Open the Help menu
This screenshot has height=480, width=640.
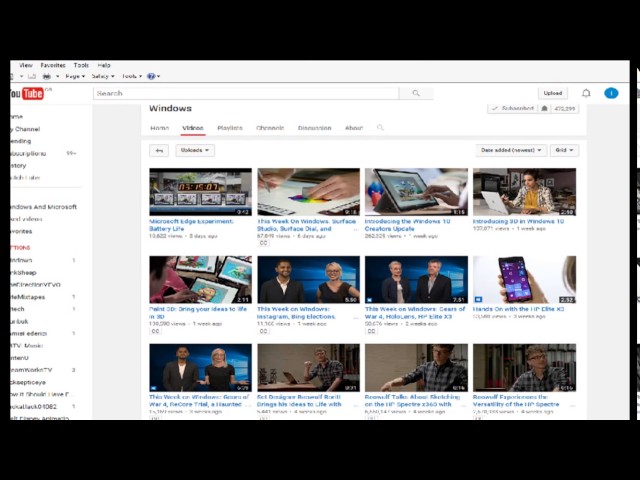(104, 65)
